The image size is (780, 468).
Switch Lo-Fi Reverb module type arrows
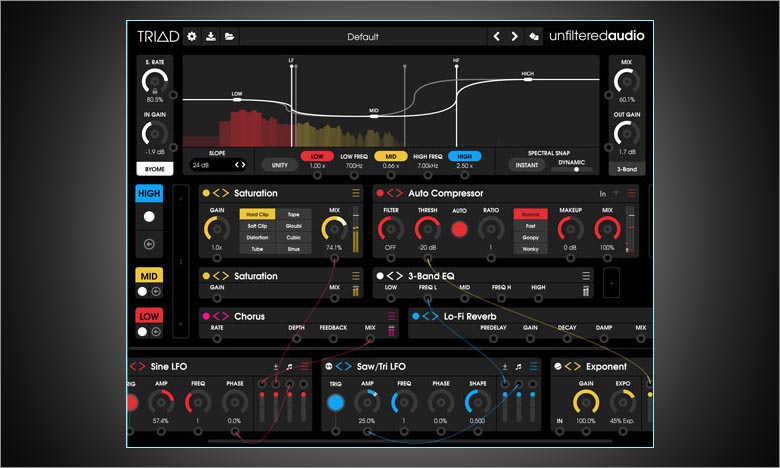coord(431,316)
